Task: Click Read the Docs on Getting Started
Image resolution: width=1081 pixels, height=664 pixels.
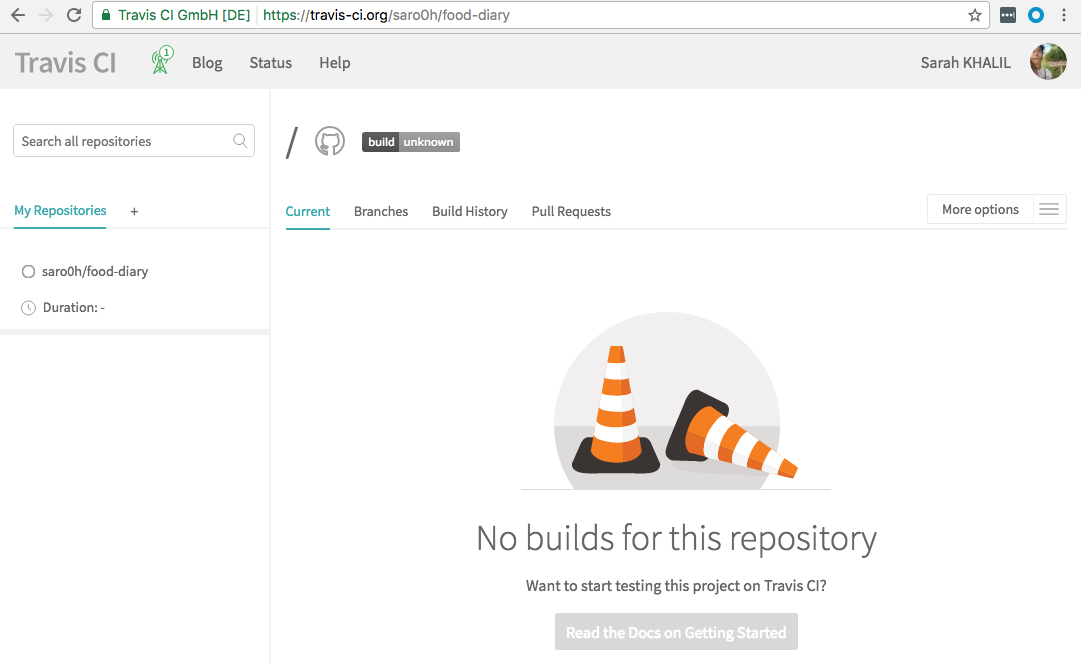Action: click(x=676, y=632)
